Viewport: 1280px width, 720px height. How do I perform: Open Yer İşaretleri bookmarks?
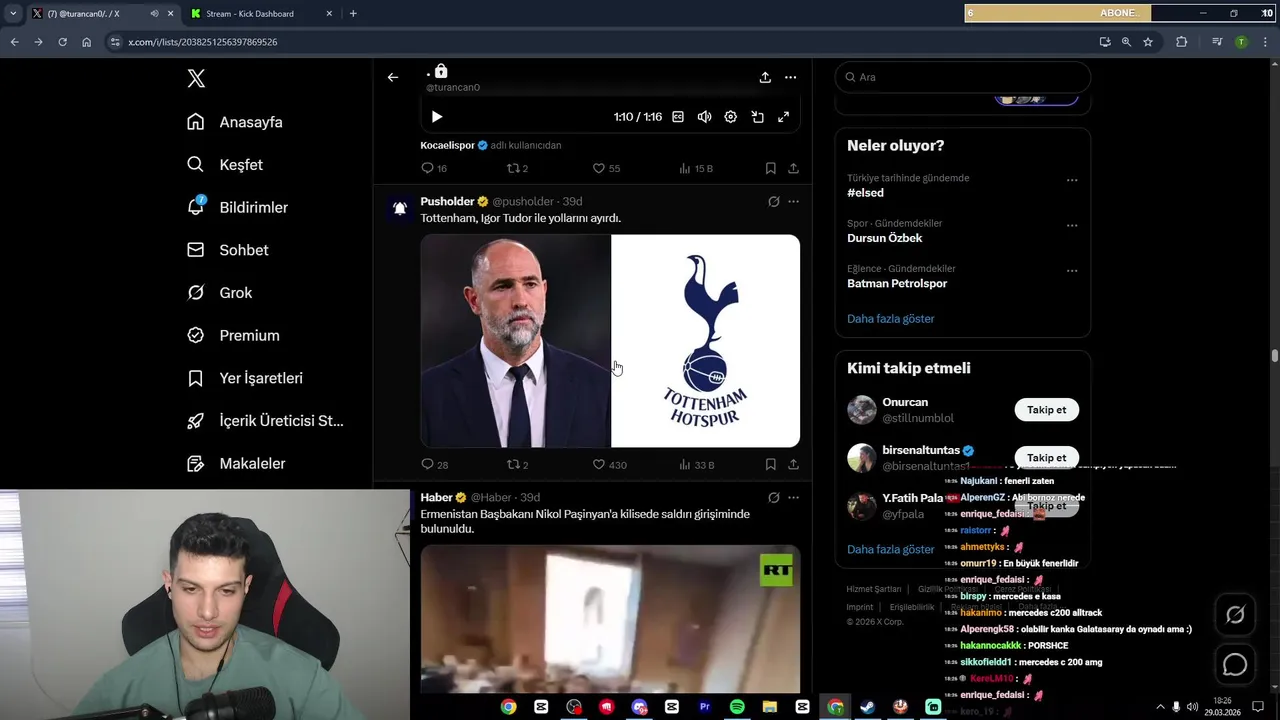(x=245, y=378)
